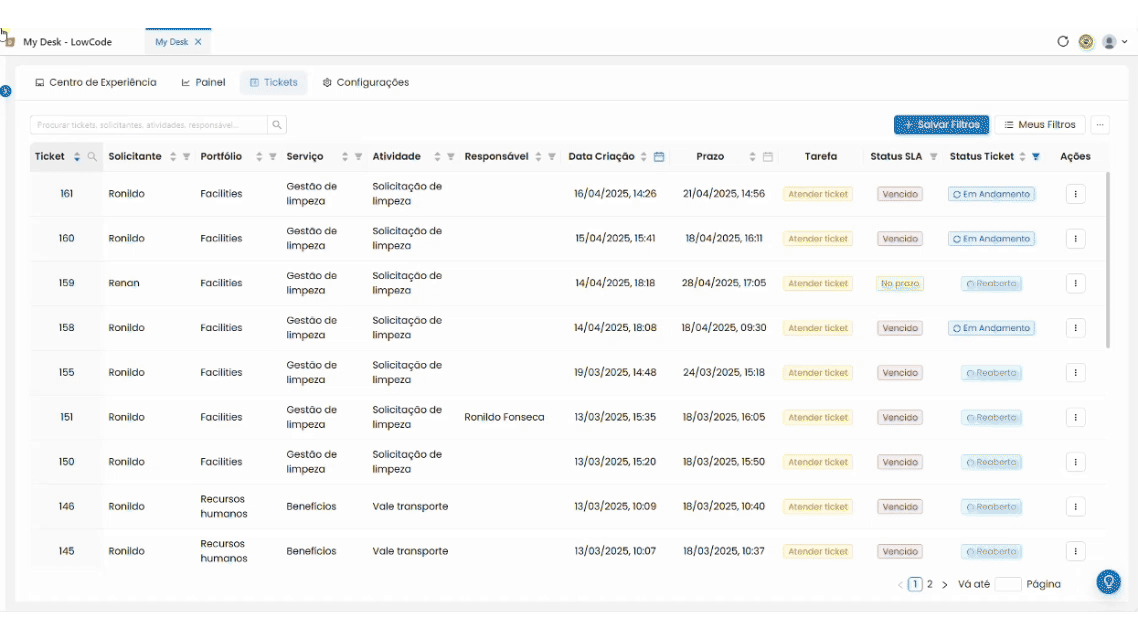The width and height of the screenshot is (1138, 640).
Task: Click the search magnifier button
Action: click(277, 125)
